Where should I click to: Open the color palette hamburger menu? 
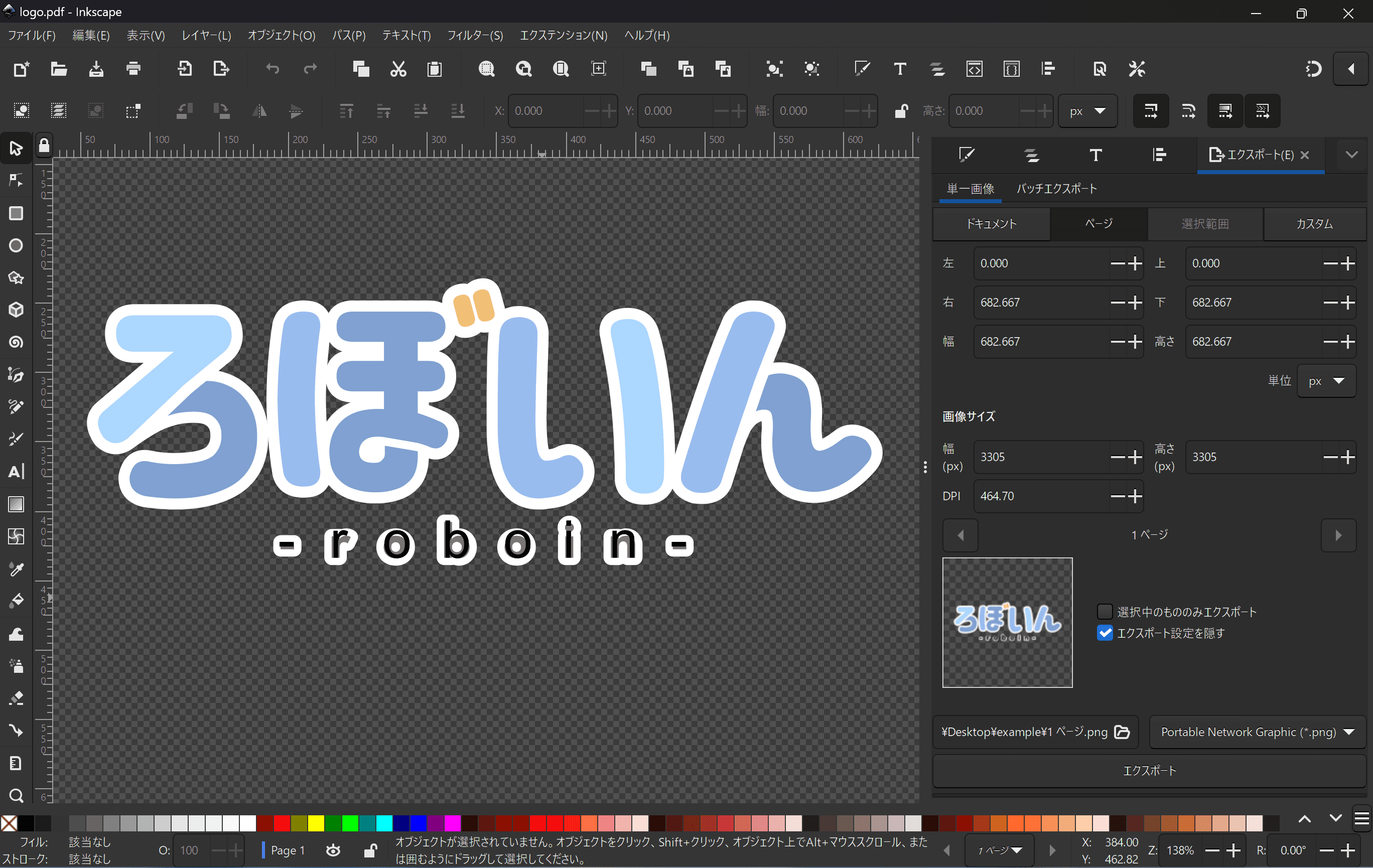coord(1361,819)
